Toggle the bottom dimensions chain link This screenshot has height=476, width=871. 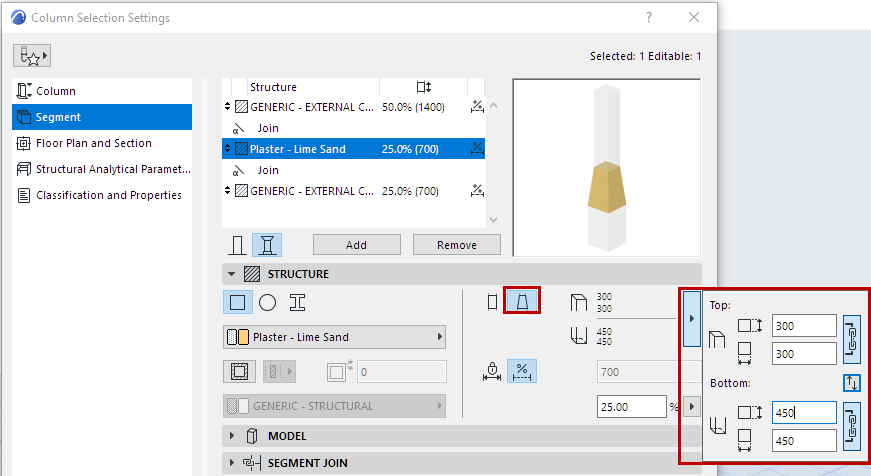click(852, 426)
